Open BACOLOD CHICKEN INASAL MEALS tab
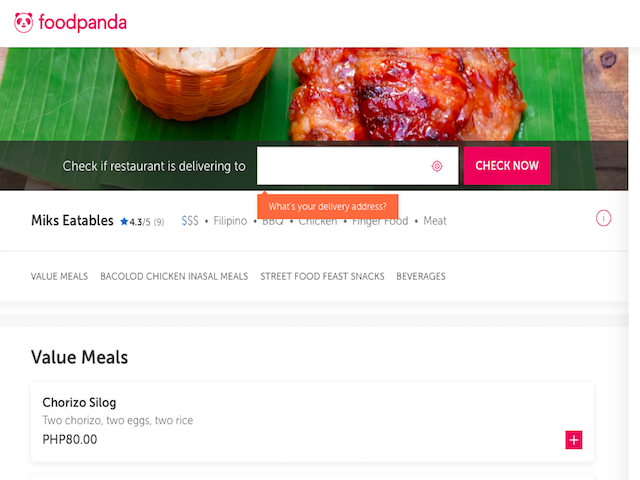The height and width of the screenshot is (480, 640). 174,276
